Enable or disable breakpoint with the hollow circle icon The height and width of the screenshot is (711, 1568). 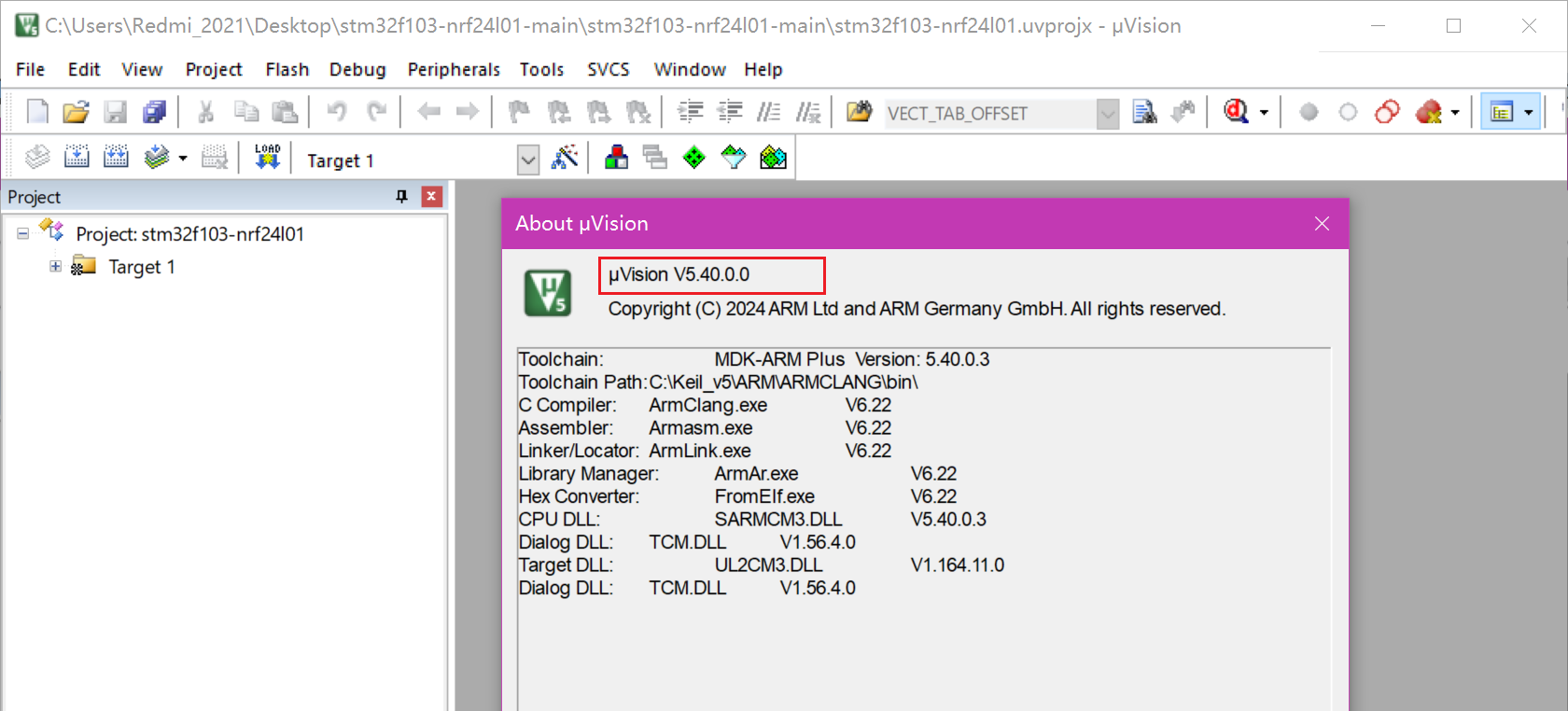(1348, 112)
